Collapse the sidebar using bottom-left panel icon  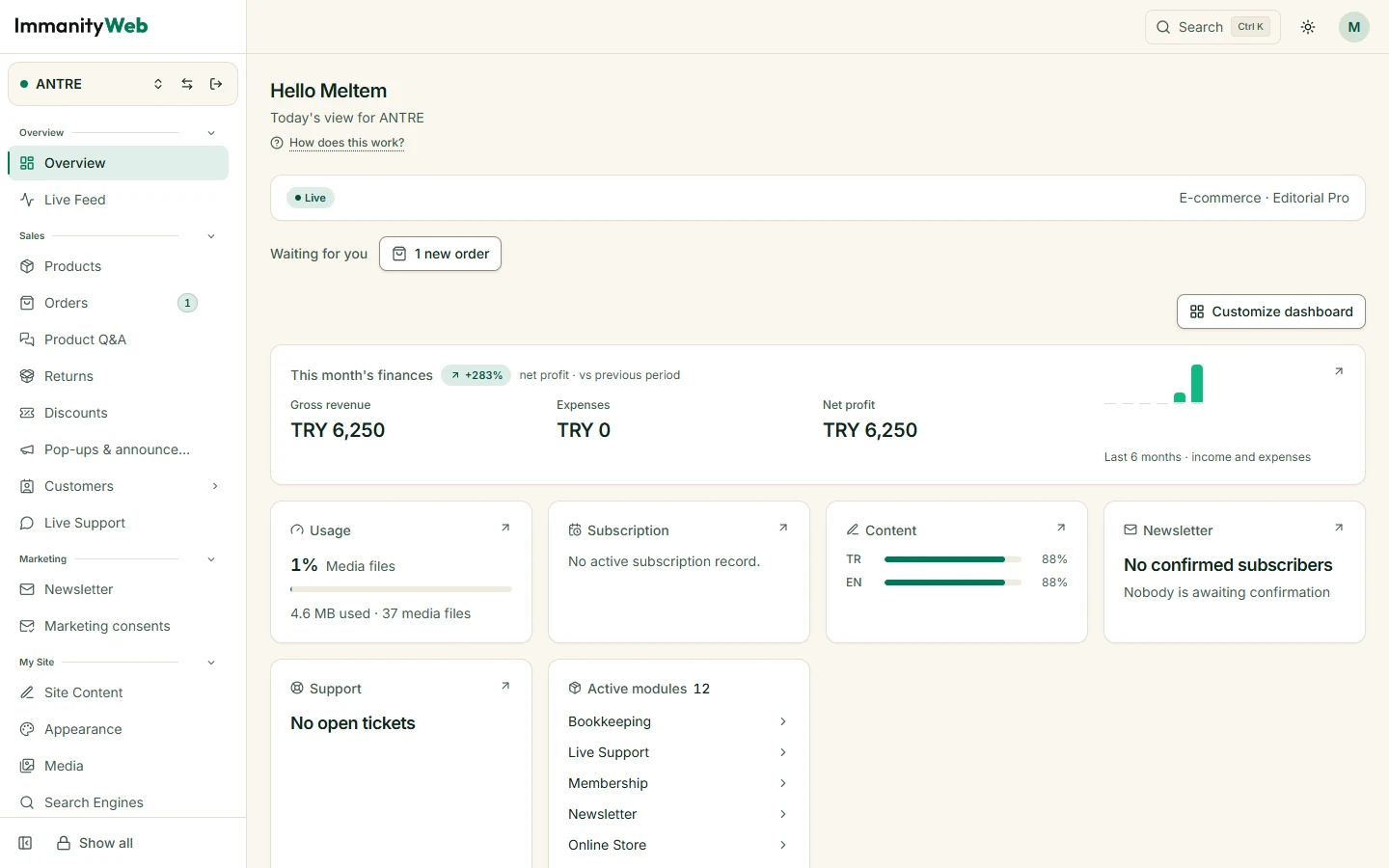(26, 843)
